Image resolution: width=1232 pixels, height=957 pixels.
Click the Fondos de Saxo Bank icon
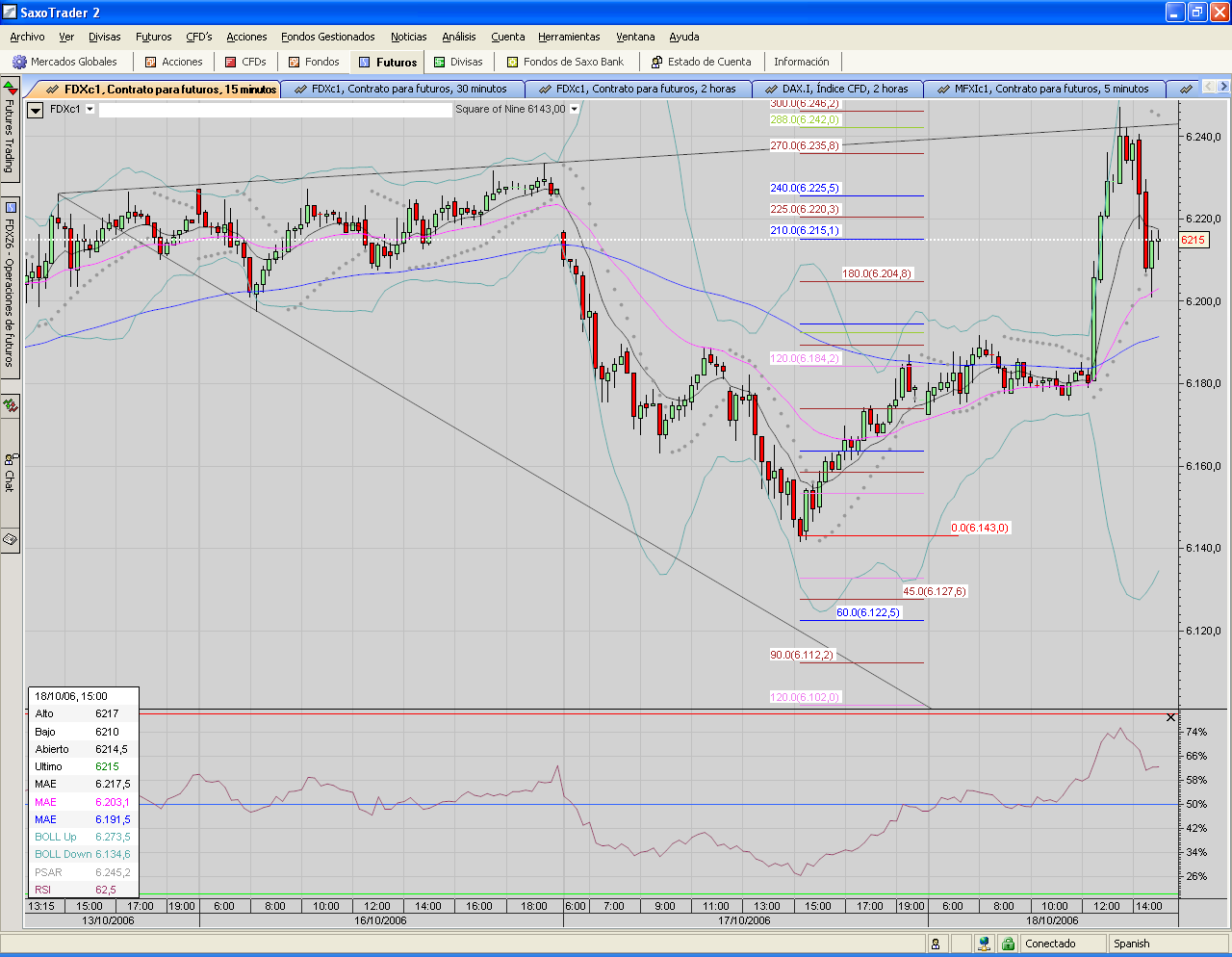click(x=513, y=62)
